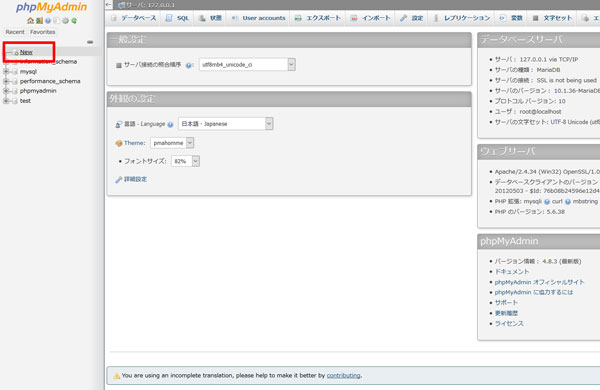
Task: Open the pmahomme theme dropdown
Action: 172,143
